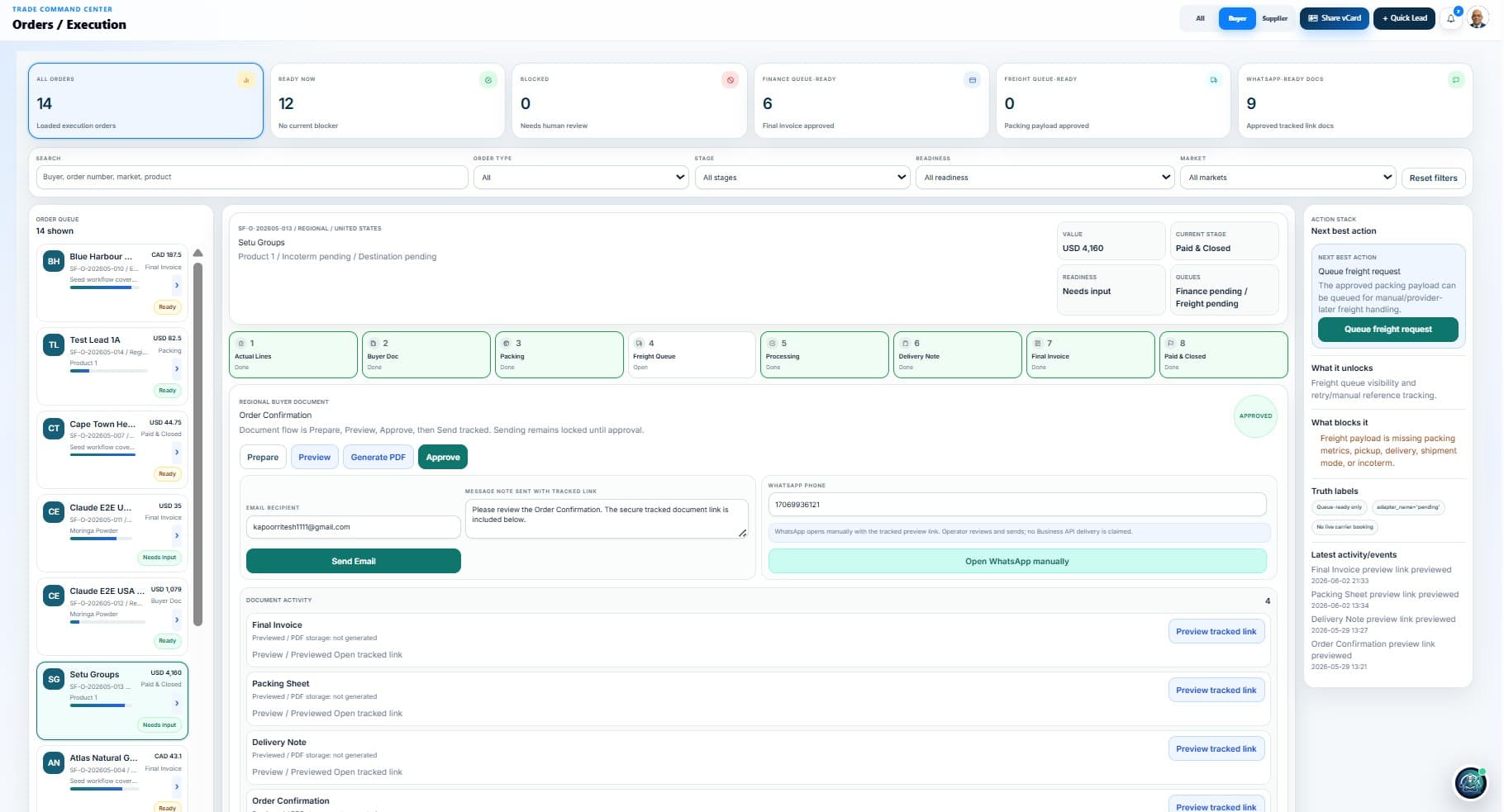
Task: Click the email recipient field
Action: [354, 527]
